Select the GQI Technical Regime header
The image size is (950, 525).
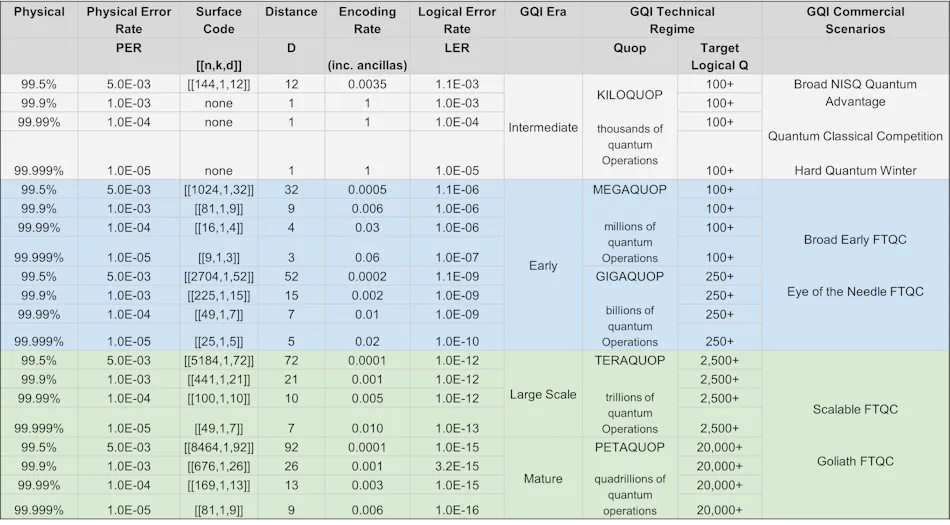[672, 20]
